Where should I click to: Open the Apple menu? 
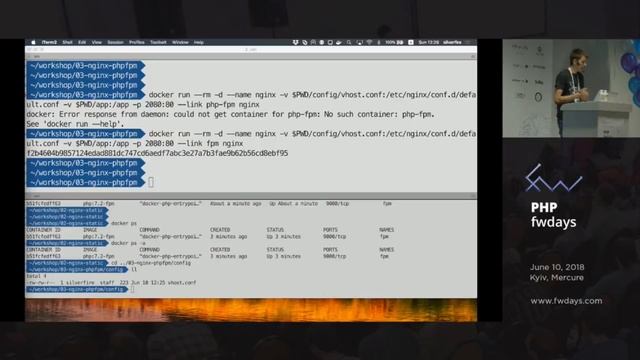pyautogui.click(x=33, y=42)
